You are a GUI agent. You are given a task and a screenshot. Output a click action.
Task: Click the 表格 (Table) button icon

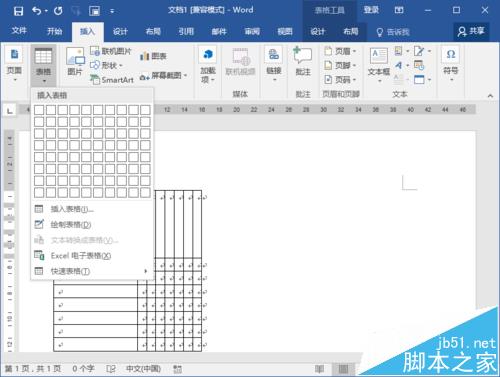[x=44, y=56]
